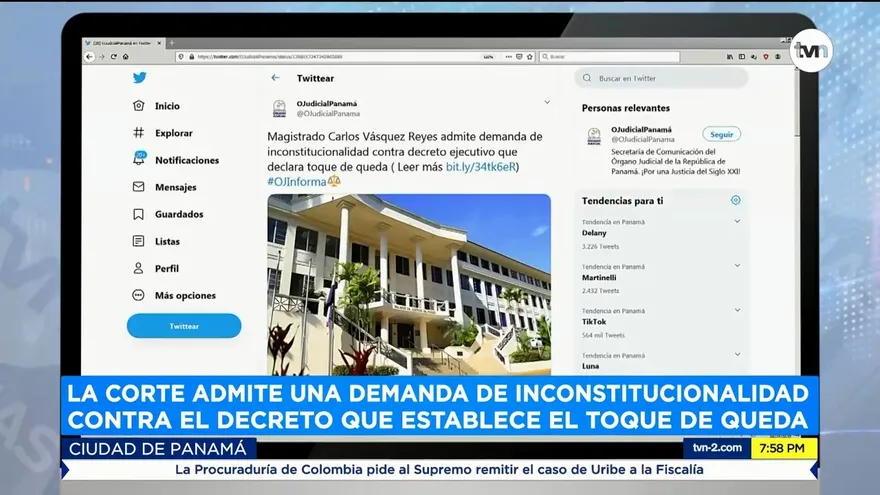
Task: Select Guardados menu label
Action: tap(179, 214)
